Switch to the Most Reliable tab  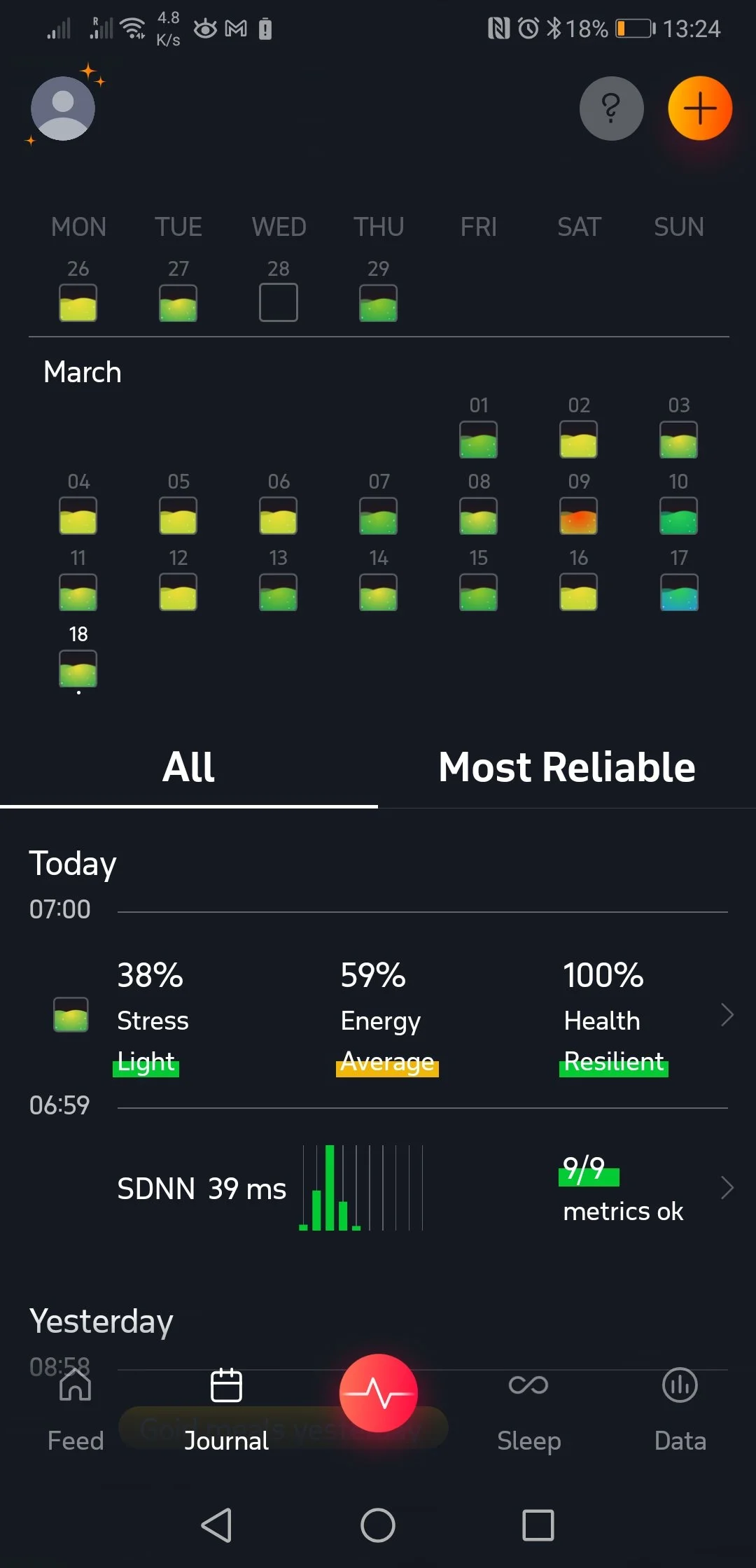[567, 767]
